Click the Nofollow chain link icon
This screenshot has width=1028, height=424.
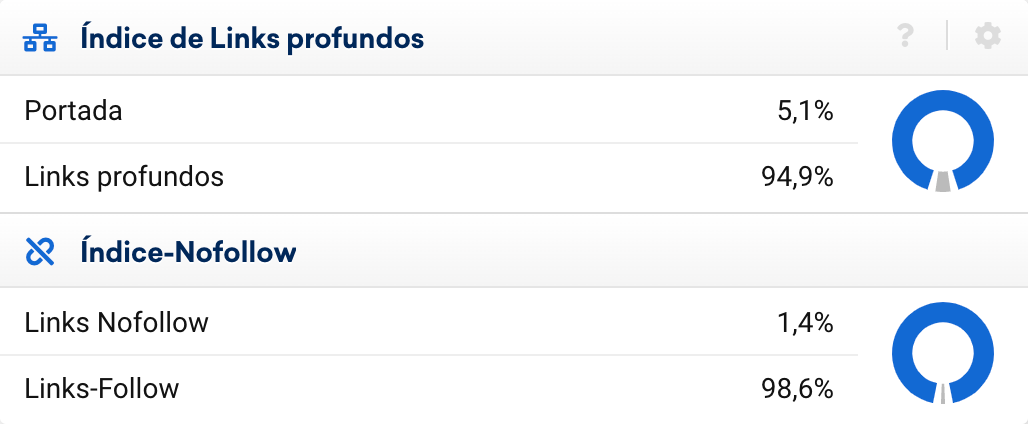[x=39, y=252]
